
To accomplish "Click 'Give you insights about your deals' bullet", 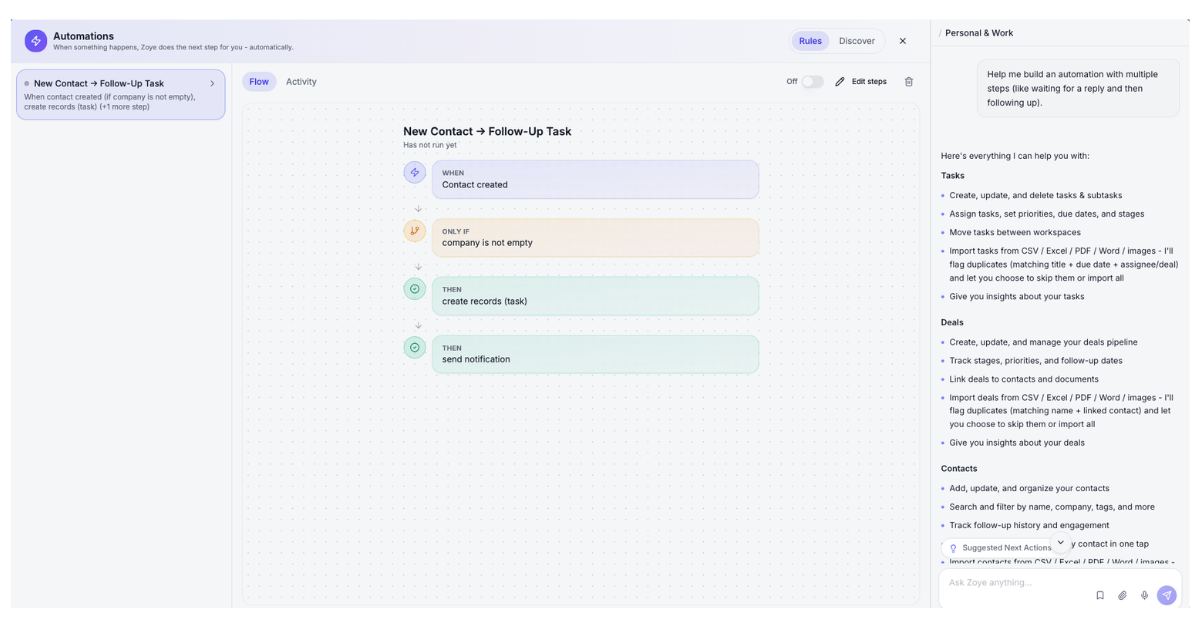I will [1017, 443].
